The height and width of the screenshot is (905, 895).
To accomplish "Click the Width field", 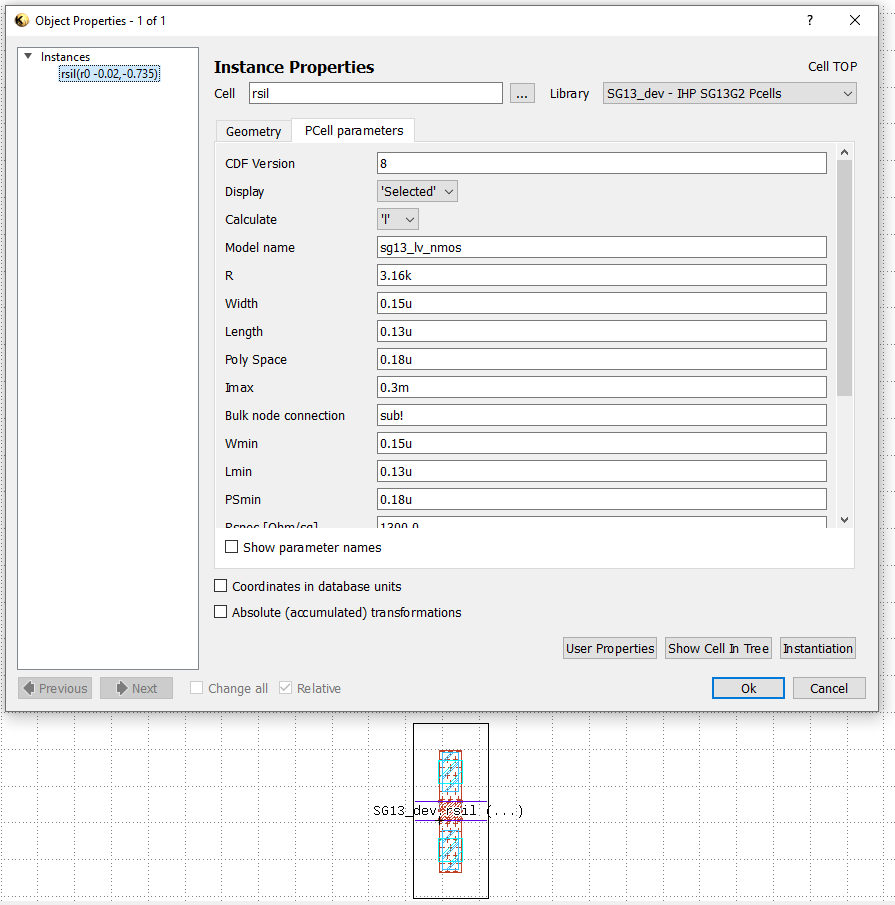I will [x=601, y=304].
